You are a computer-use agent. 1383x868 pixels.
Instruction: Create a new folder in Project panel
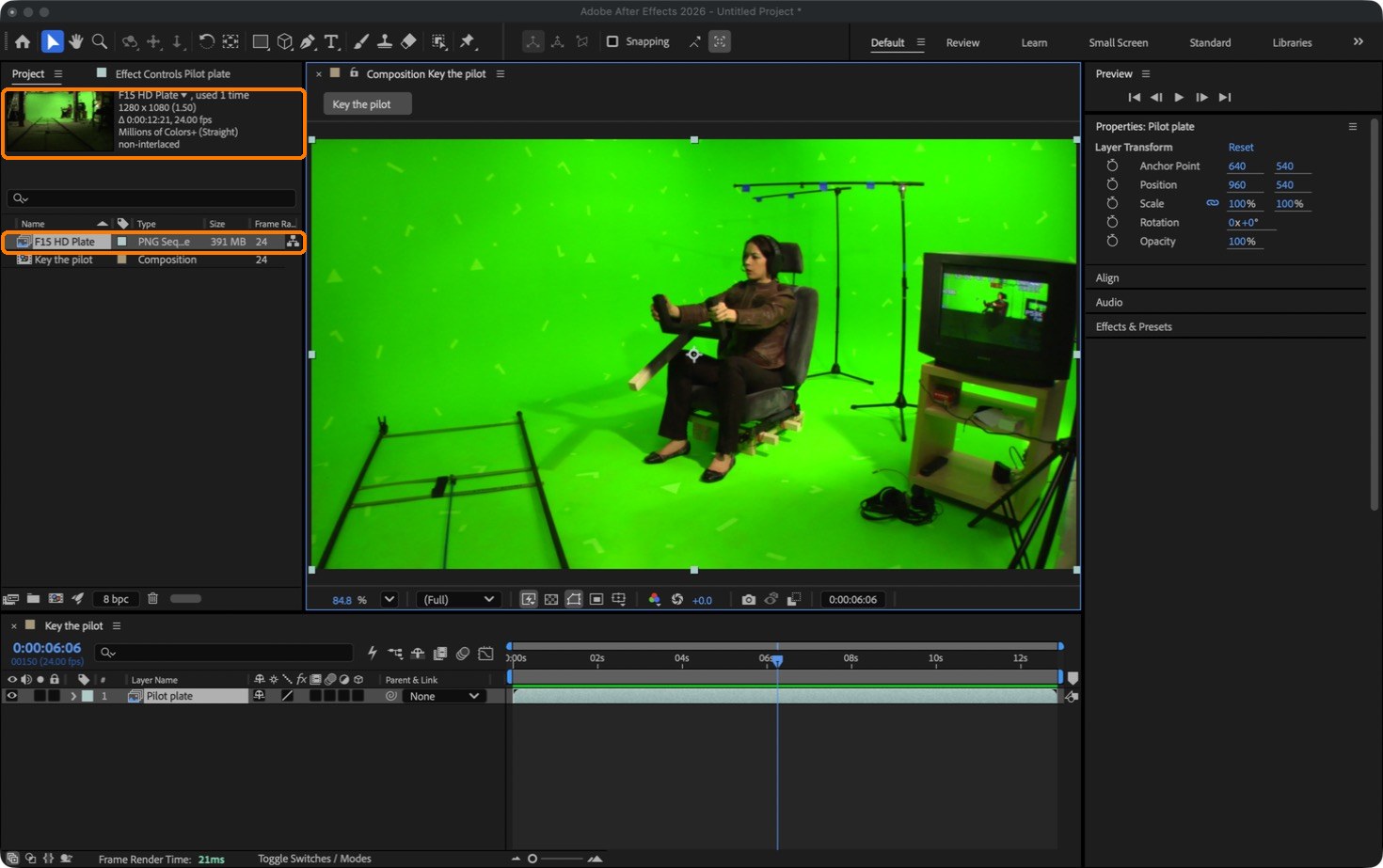33,598
